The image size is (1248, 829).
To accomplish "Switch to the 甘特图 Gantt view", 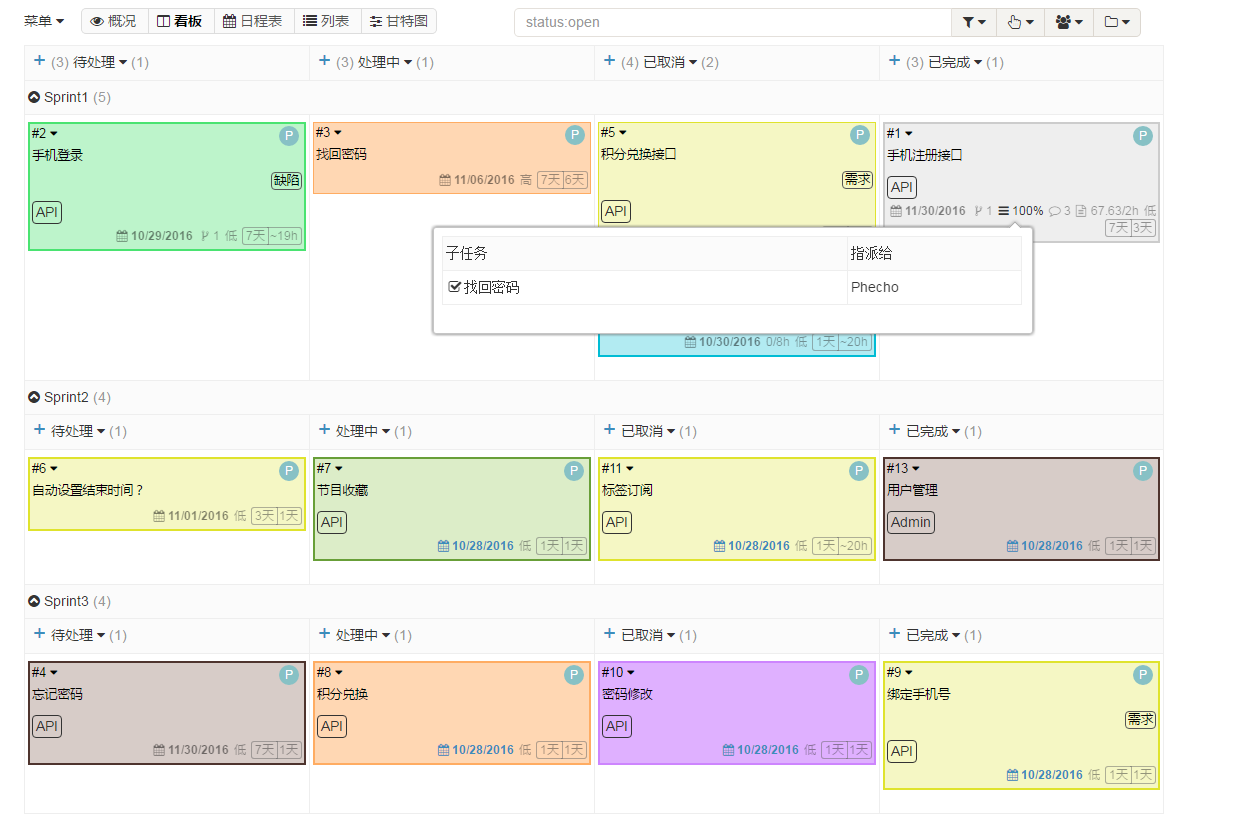I will [398, 21].
